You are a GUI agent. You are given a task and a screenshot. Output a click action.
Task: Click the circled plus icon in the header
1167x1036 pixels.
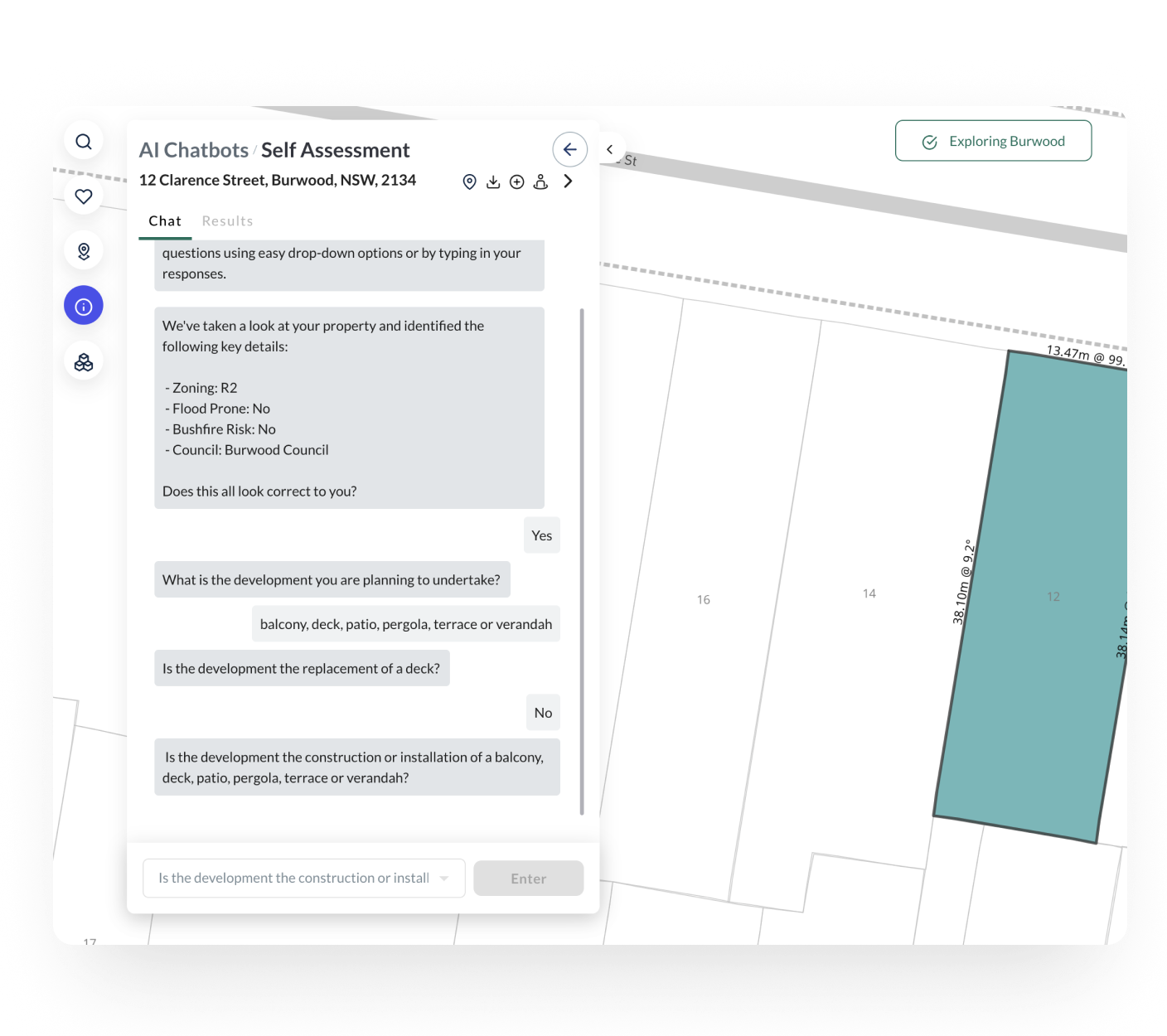517,181
